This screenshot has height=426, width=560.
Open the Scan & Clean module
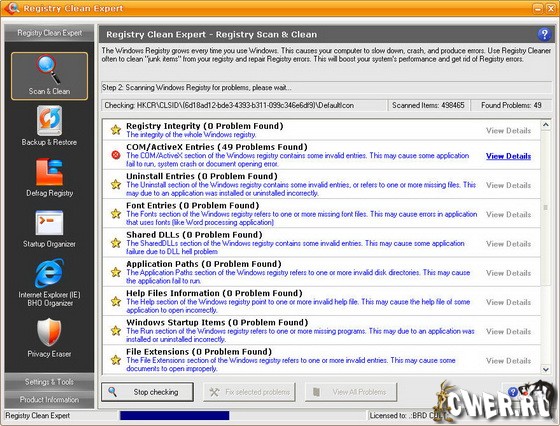(49, 76)
